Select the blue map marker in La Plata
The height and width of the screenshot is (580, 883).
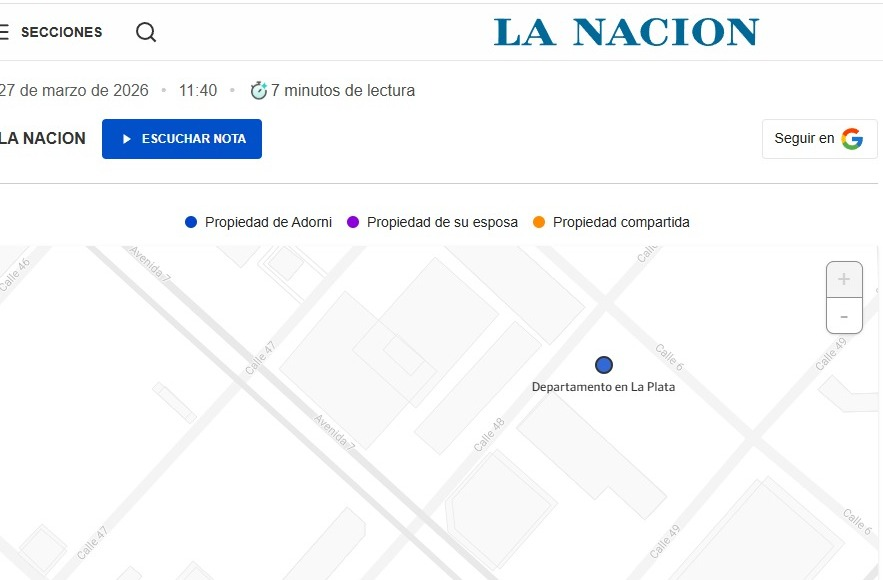(603, 365)
